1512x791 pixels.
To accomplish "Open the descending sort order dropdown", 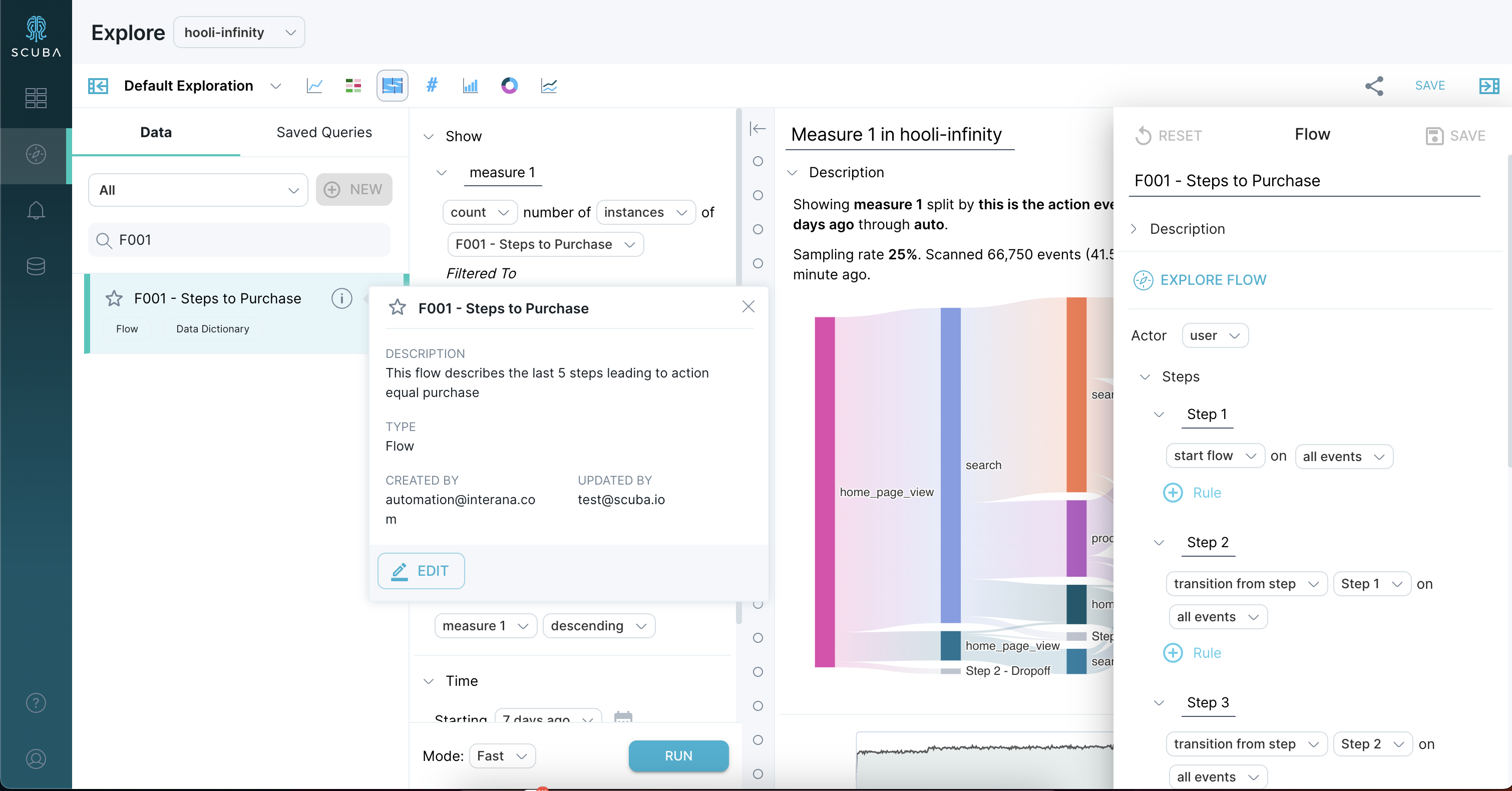I will 599,626.
